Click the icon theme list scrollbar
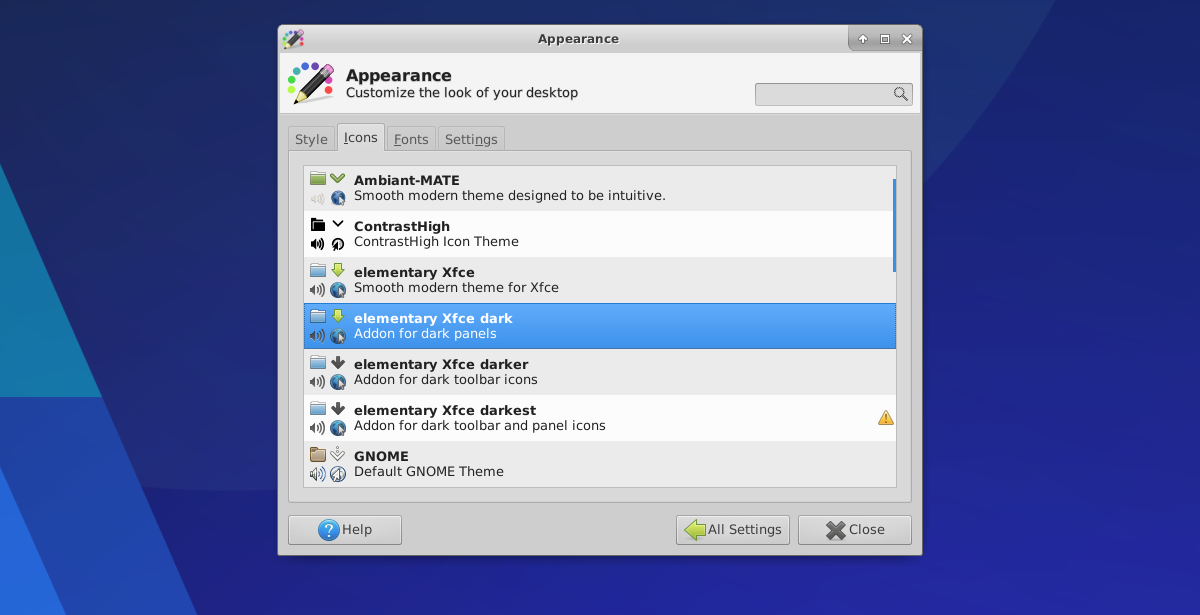This screenshot has width=1200, height=615. point(894,225)
